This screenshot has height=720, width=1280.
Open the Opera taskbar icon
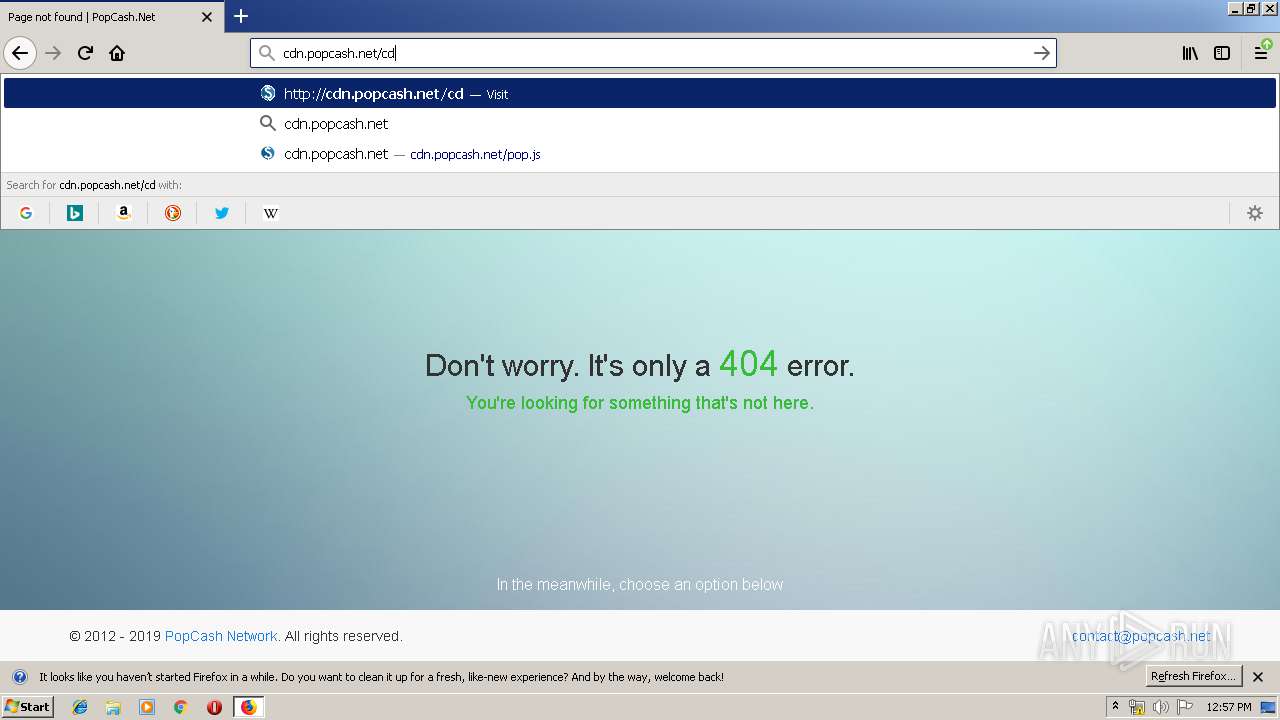pyautogui.click(x=214, y=707)
